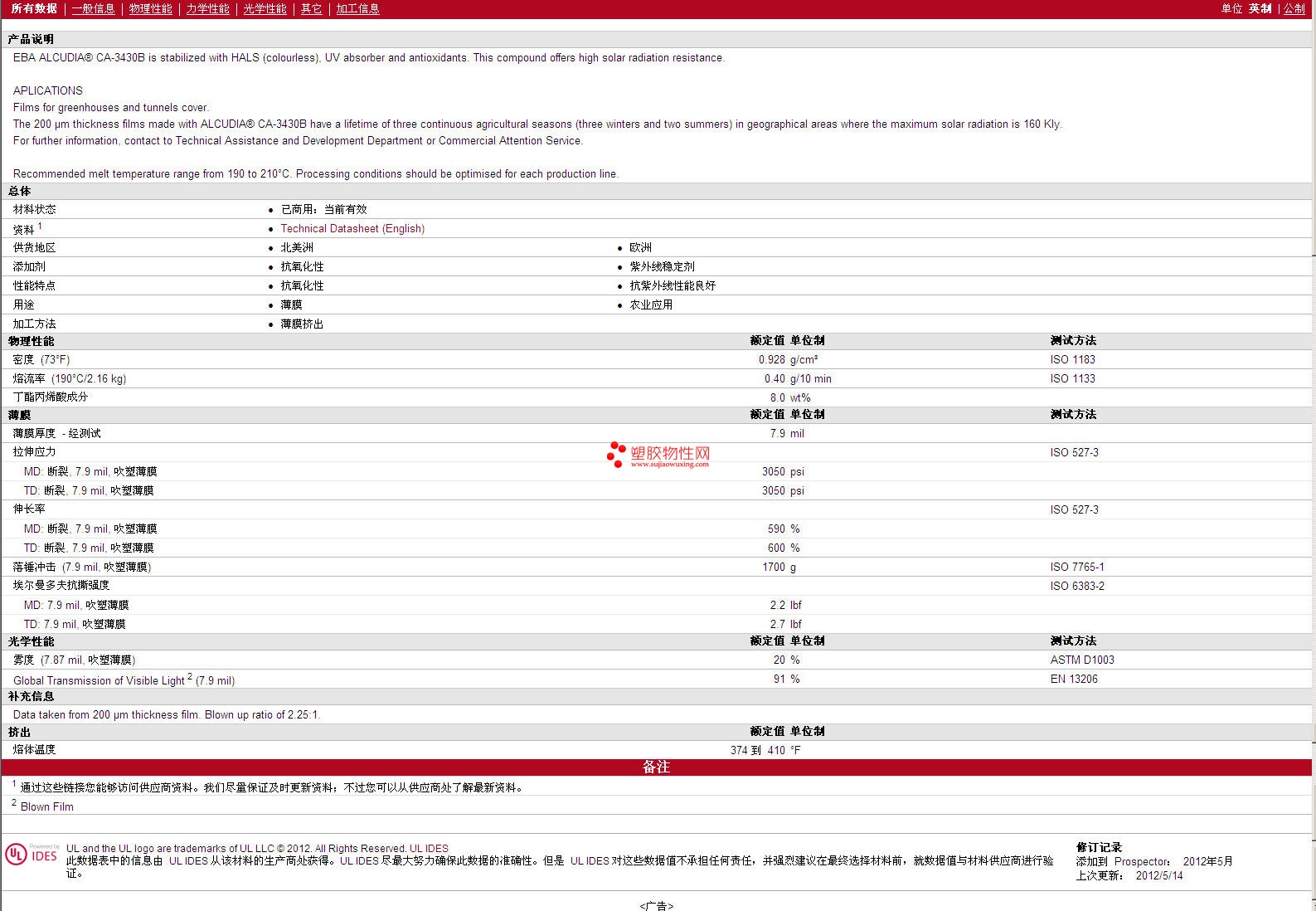This screenshot has height=911, width=1316.
Task: Click ASTM D1003 test method
Action: [1082, 660]
